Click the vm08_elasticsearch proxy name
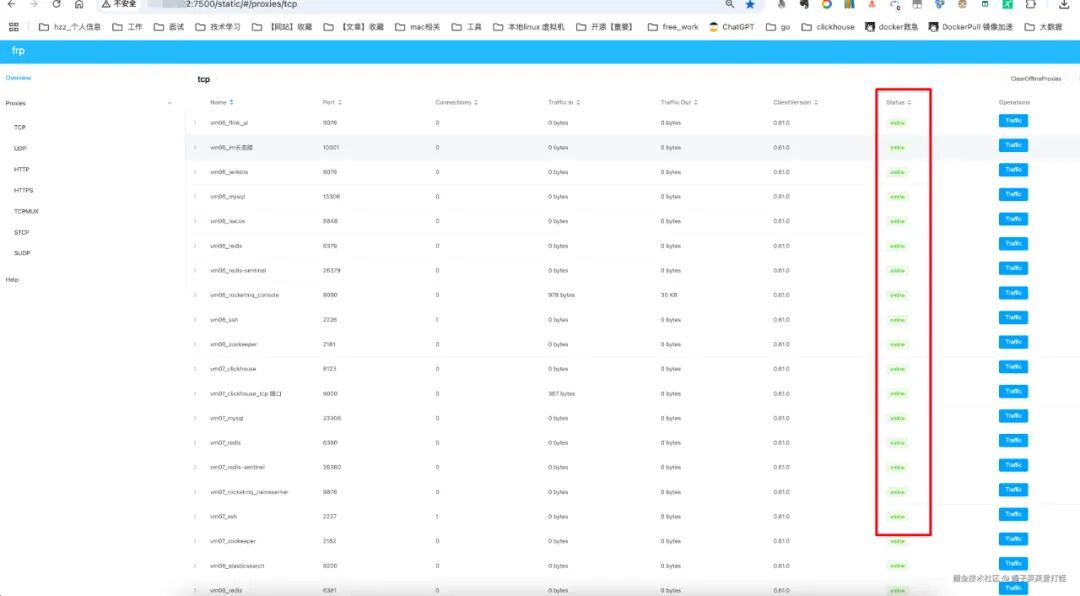This screenshot has height=596, width=1080. pos(237,566)
